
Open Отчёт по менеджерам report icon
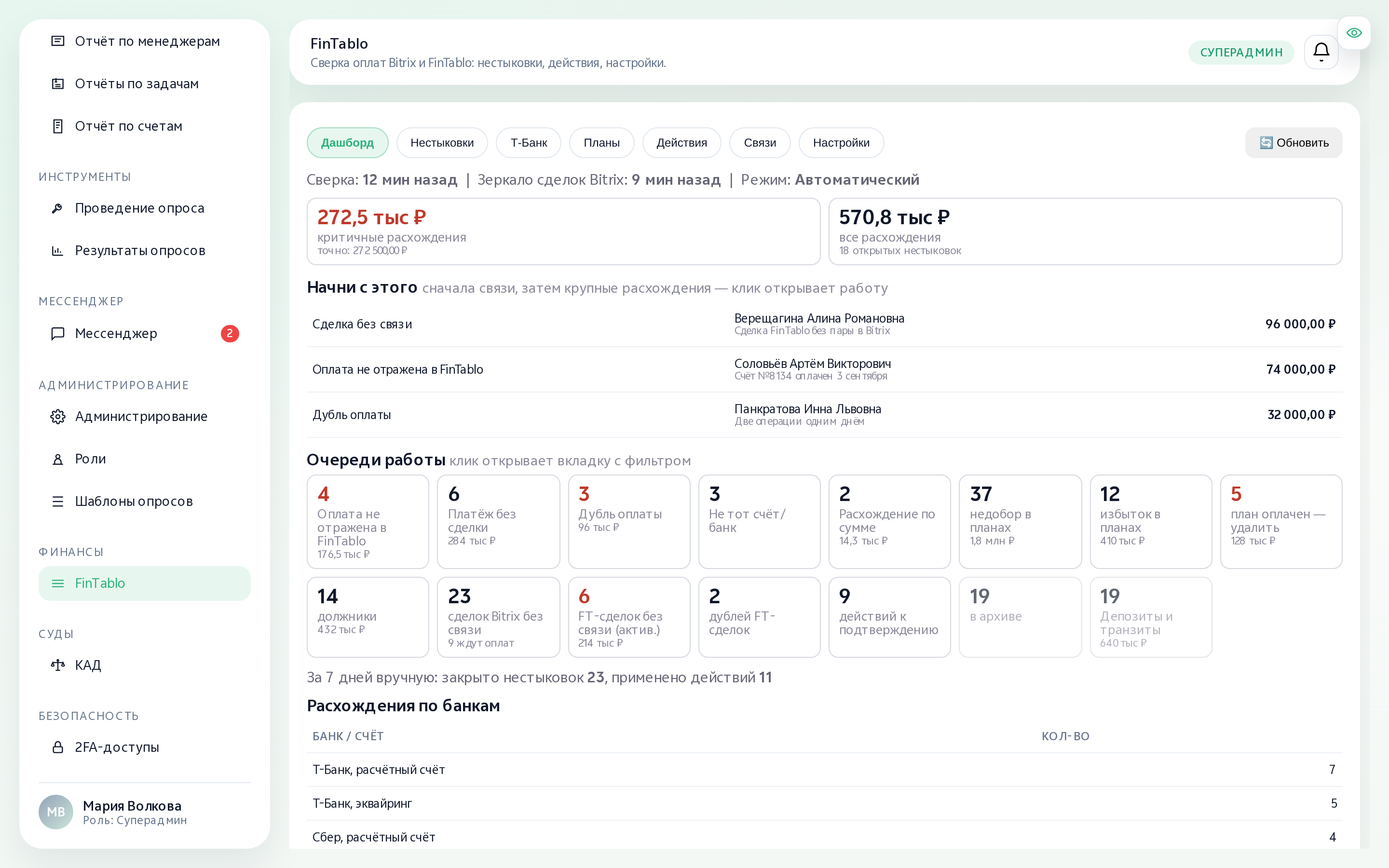click(57, 41)
